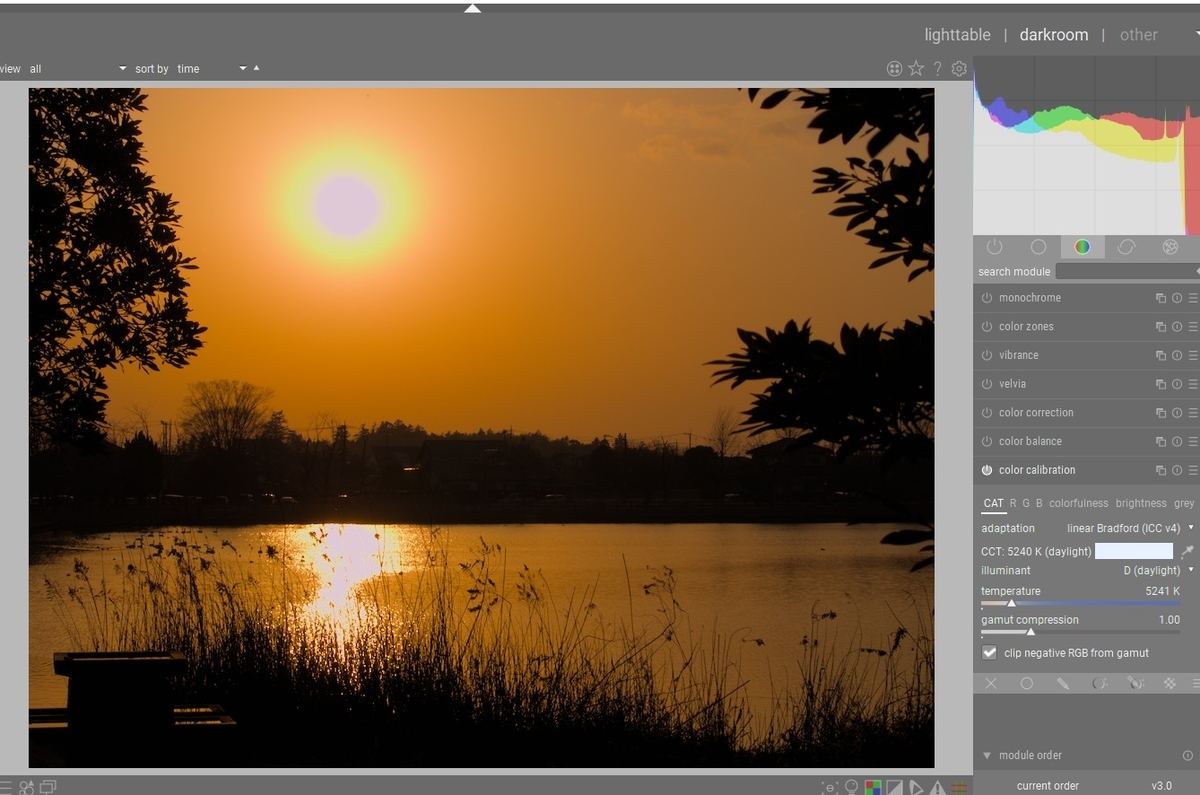Choose drawn mask pencil icon
The width and height of the screenshot is (1200, 795).
click(1063, 684)
